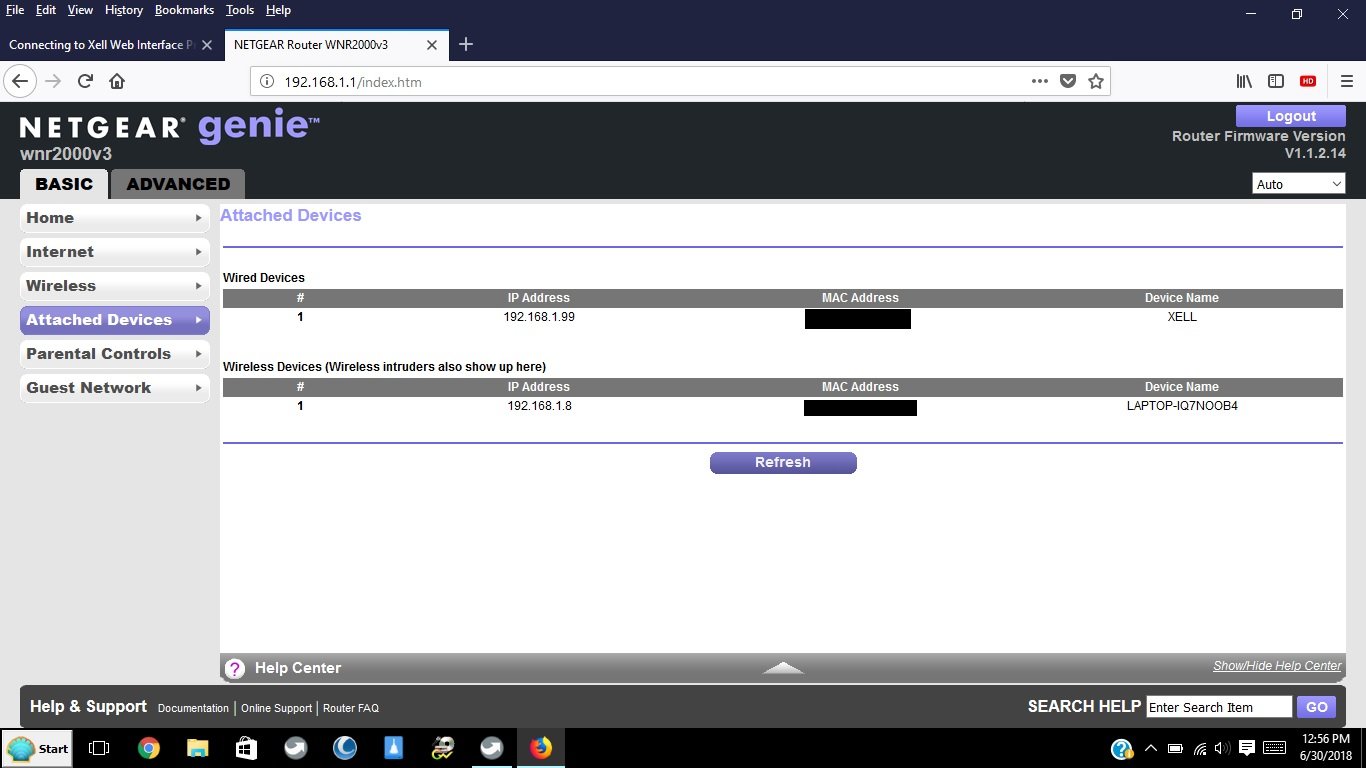Reload the page with the refresh icon
The height and width of the screenshot is (768, 1366).
pyautogui.click(x=85, y=81)
